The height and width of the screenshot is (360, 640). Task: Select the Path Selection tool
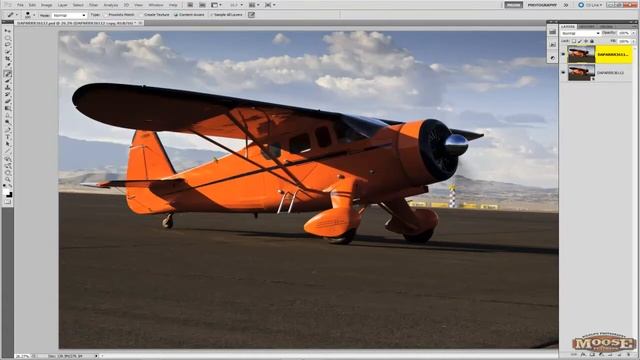[x=8, y=144]
